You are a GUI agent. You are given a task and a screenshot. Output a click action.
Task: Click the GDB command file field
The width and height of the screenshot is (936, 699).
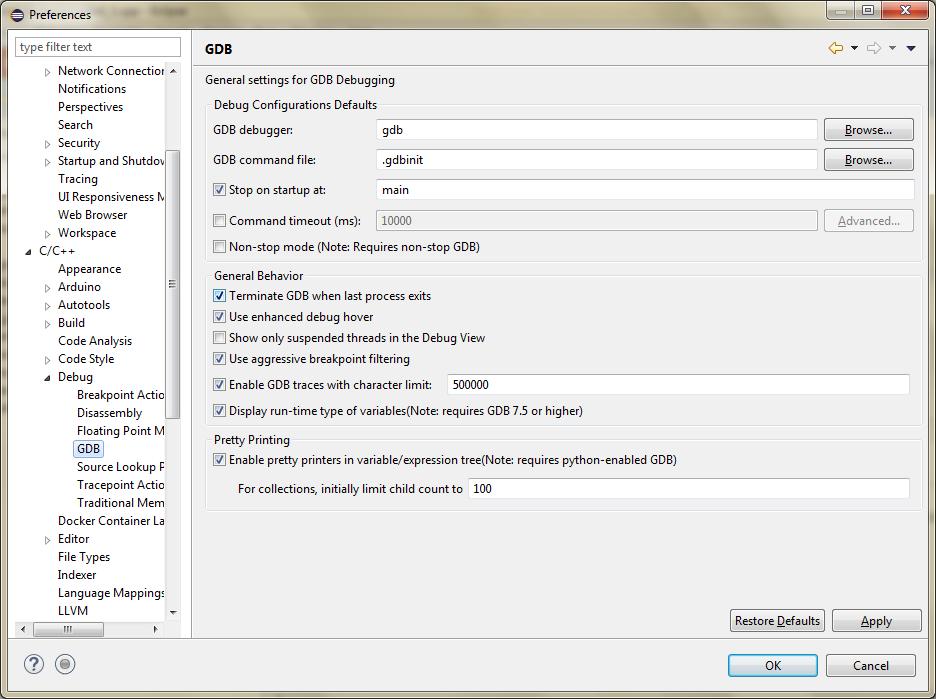click(597, 160)
